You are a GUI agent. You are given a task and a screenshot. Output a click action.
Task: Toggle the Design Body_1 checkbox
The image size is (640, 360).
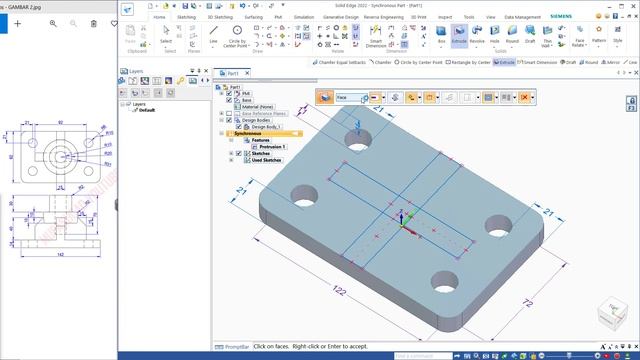(x=239, y=127)
